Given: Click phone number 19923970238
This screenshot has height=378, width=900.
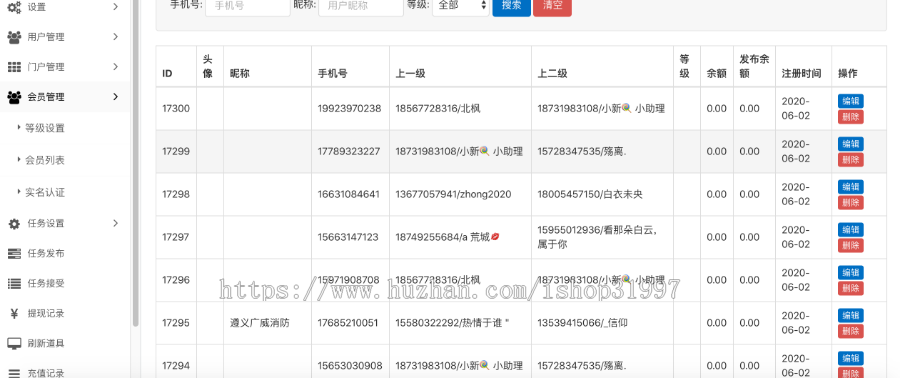Looking at the screenshot, I should pyautogui.click(x=349, y=108).
